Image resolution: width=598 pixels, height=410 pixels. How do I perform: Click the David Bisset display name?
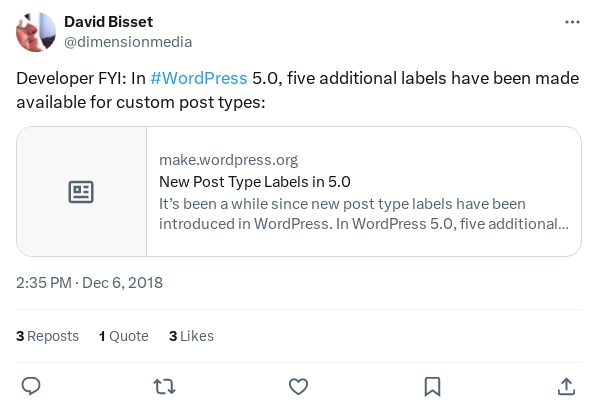108,22
